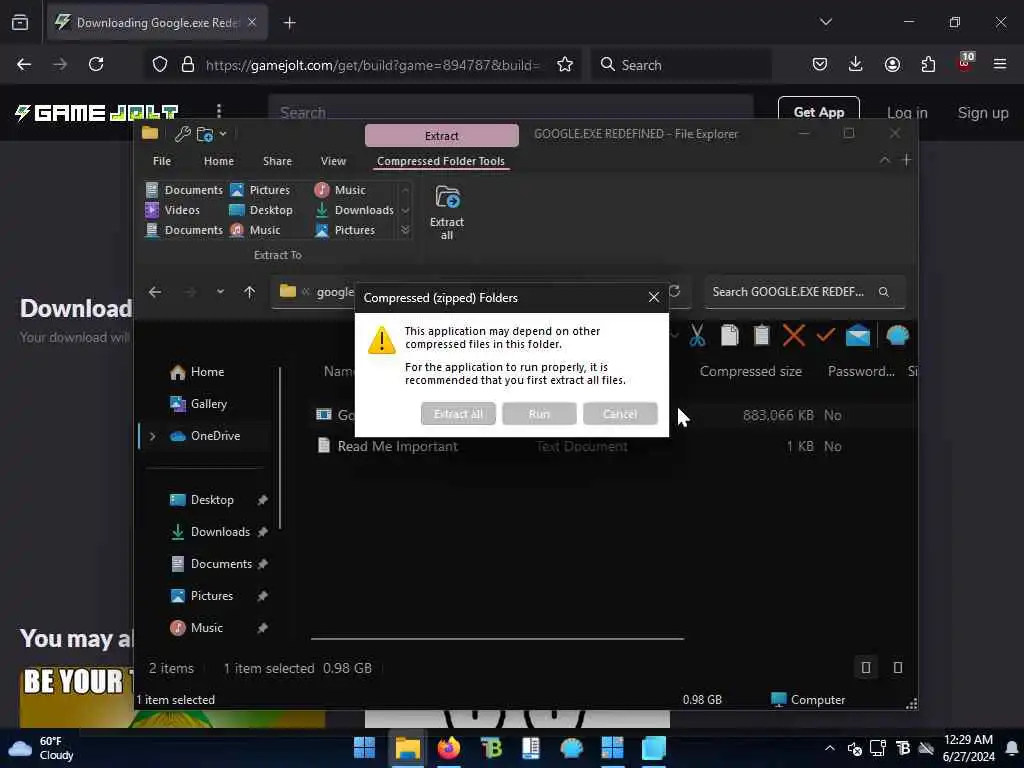This screenshot has height=768, width=1024.
Task: Open a new Firefox tab
Action: click(x=290, y=23)
